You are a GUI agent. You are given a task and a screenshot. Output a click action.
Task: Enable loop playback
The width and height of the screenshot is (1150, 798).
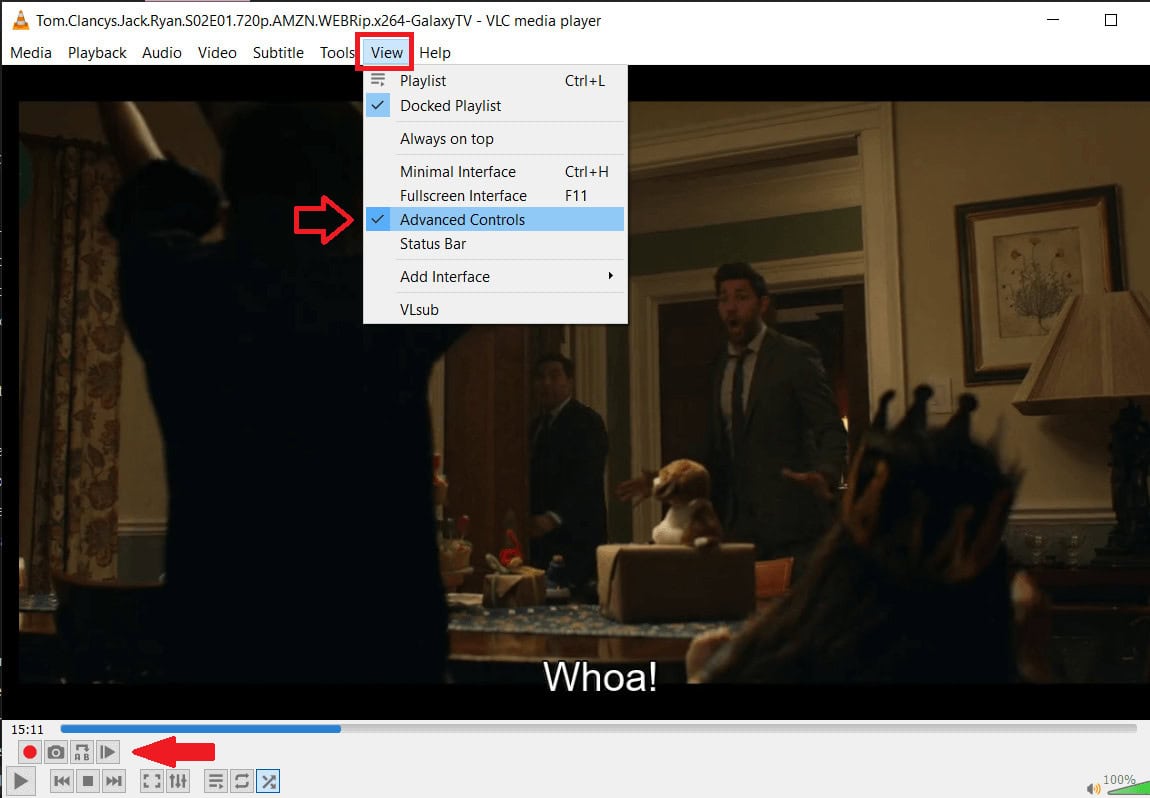pyautogui.click(x=240, y=781)
